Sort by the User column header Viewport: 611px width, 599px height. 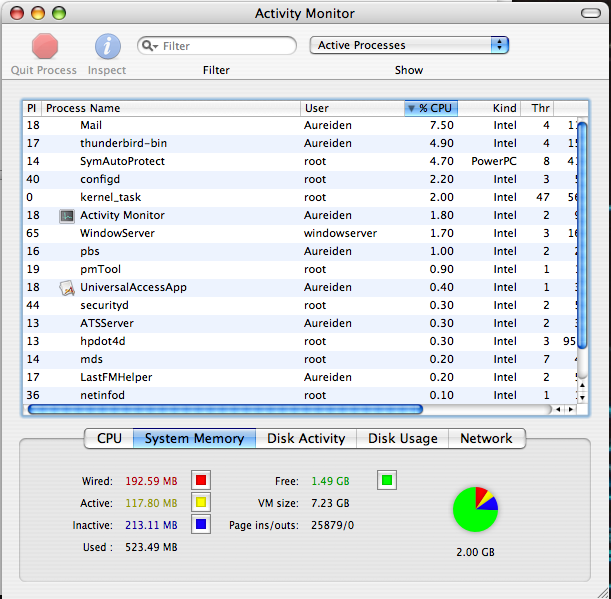(x=352, y=108)
